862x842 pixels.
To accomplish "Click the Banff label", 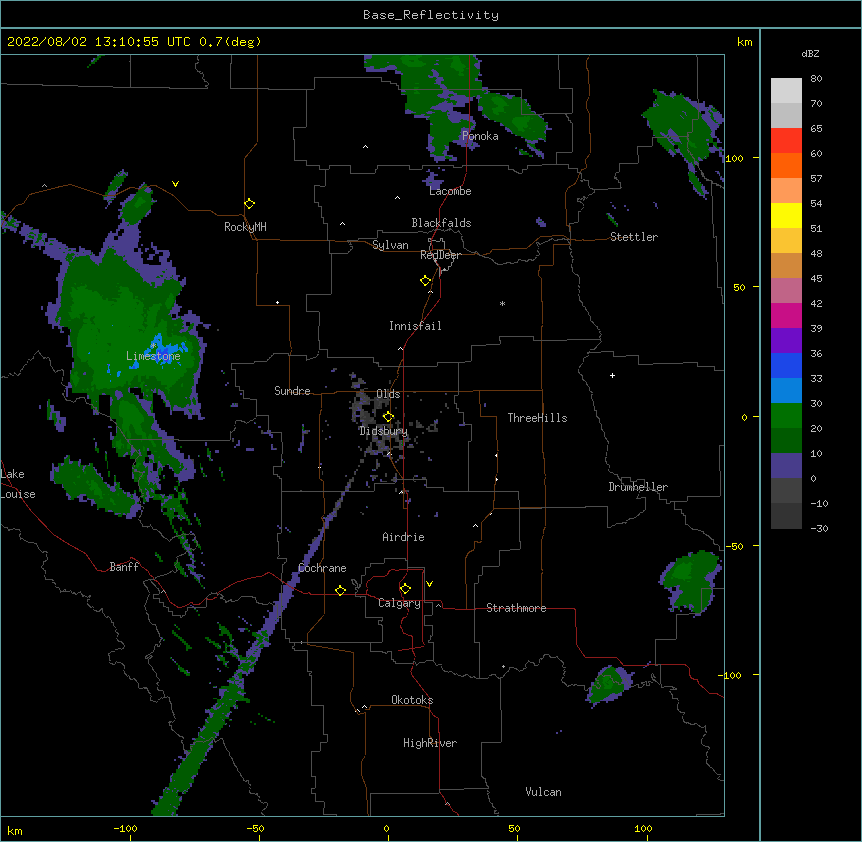I will pyautogui.click(x=124, y=567).
